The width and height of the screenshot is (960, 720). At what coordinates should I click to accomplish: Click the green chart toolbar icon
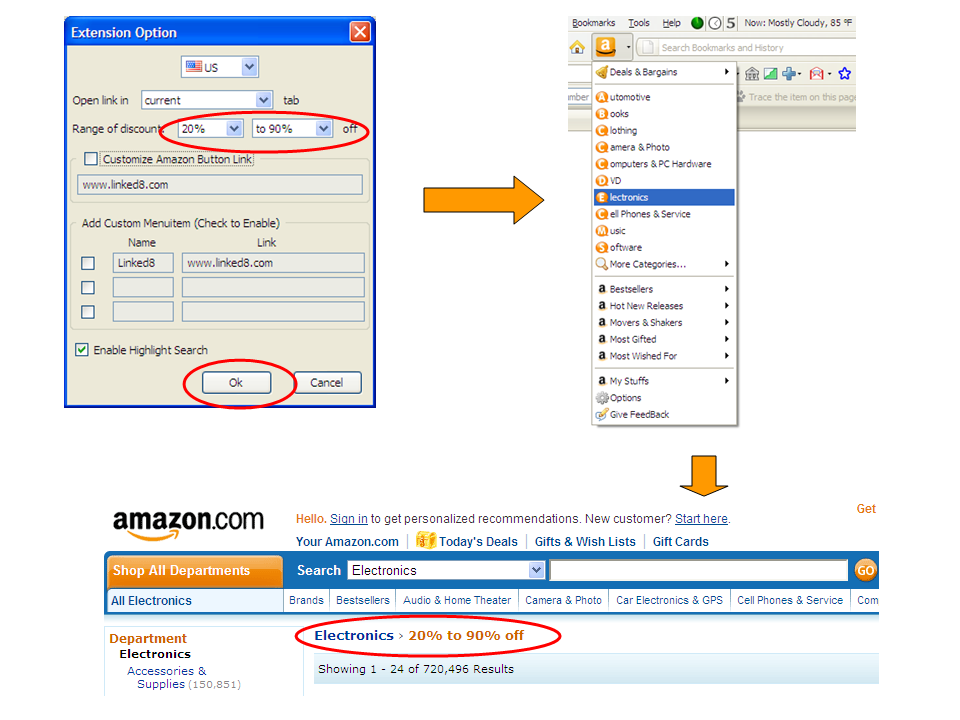pos(770,74)
